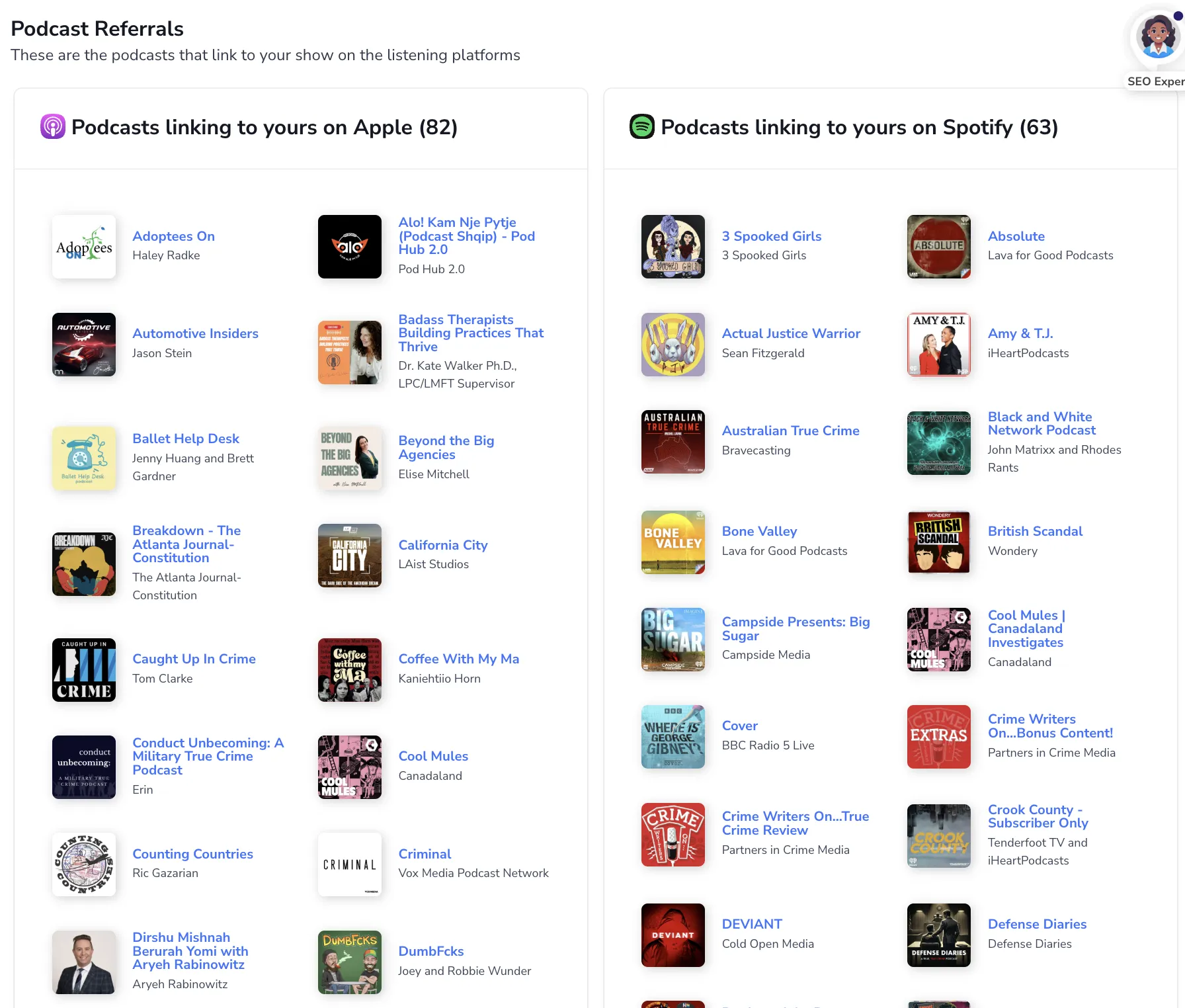
Task: Select the Criminal podcast title link
Action: 425,854
